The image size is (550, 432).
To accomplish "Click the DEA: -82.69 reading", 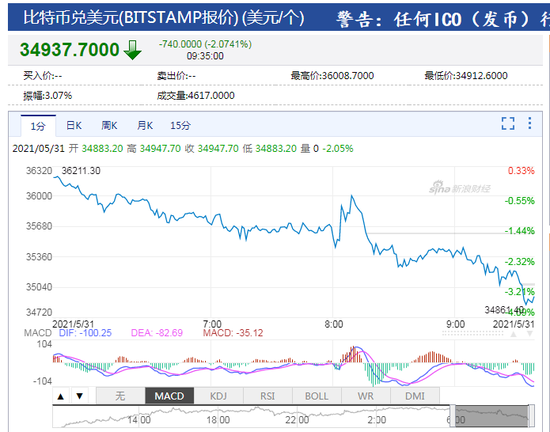I will point(157,333).
